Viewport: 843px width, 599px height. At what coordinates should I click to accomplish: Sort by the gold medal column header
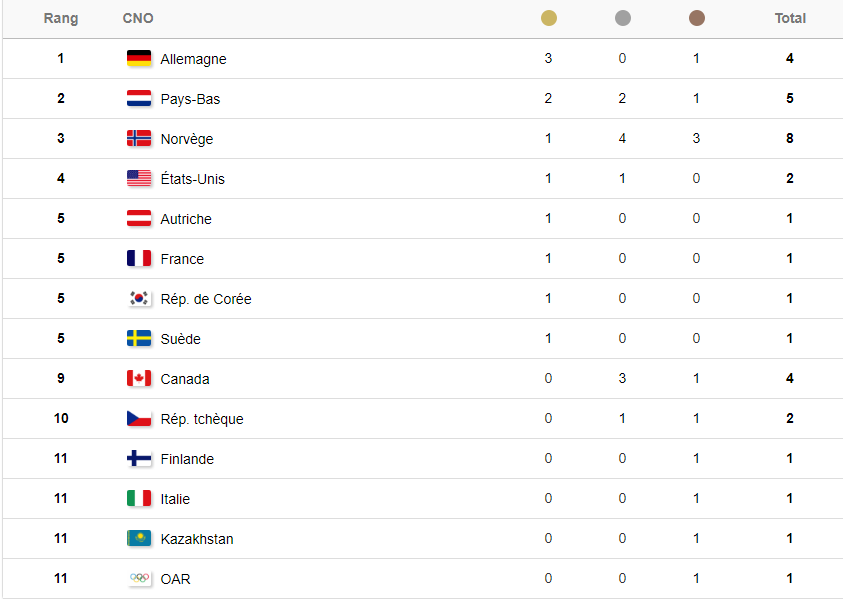548,18
